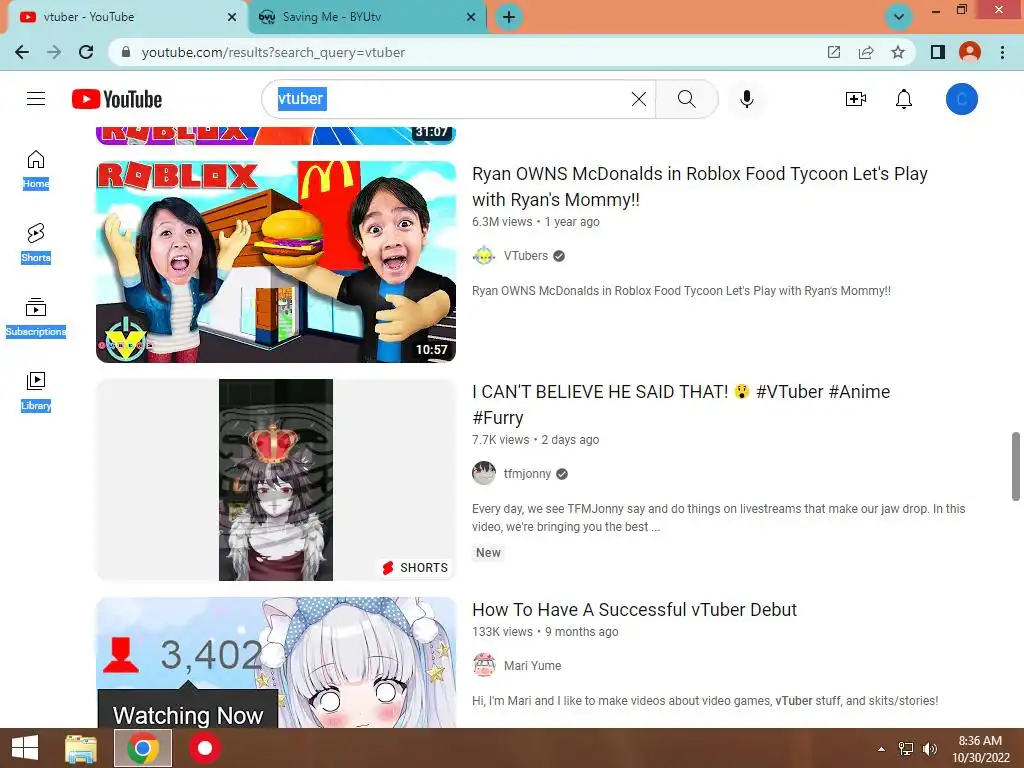
Task: Close the vtuber - YouTube tab
Action: pyautogui.click(x=232, y=17)
